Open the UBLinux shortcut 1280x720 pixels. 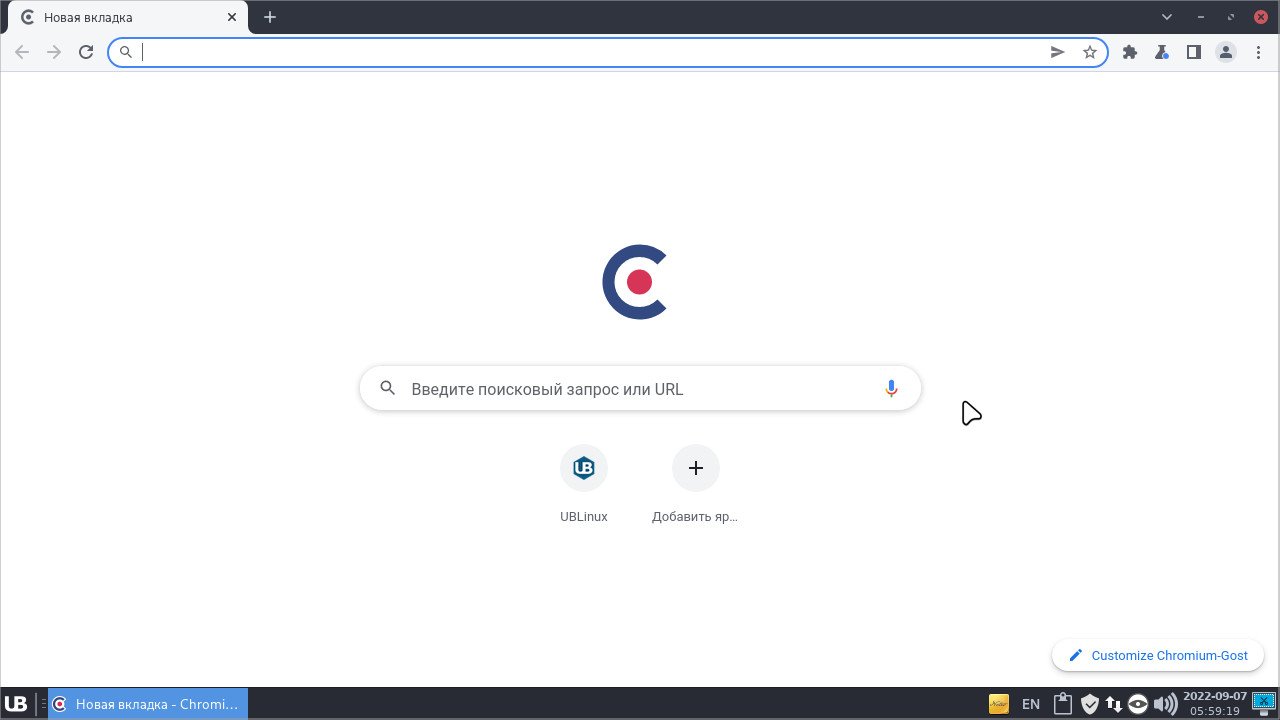coord(583,467)
